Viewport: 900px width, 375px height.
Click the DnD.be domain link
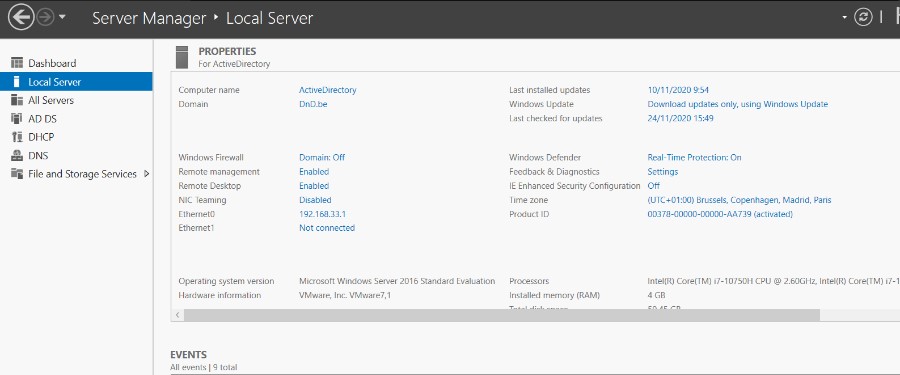(x=313, y=105)
